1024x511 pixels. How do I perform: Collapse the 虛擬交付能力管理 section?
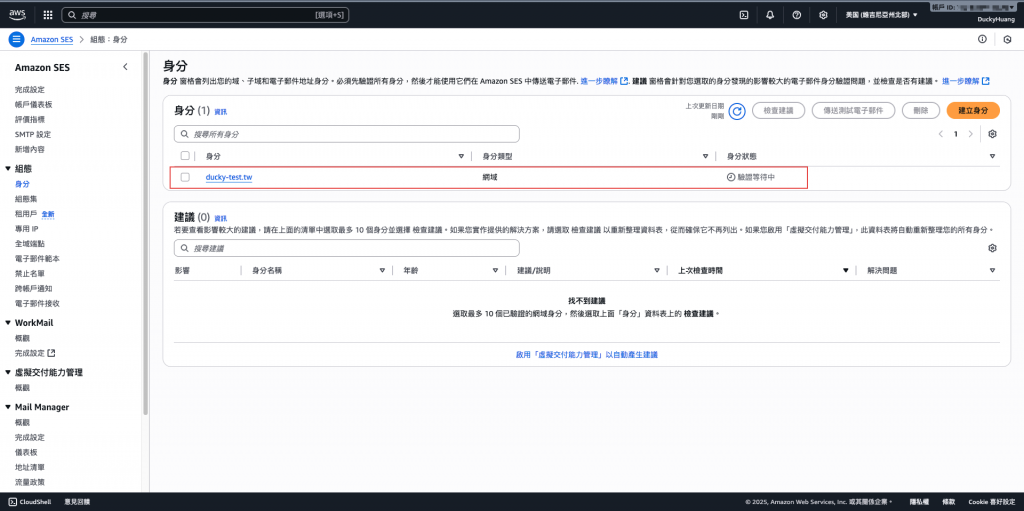(x=8, y=372)
